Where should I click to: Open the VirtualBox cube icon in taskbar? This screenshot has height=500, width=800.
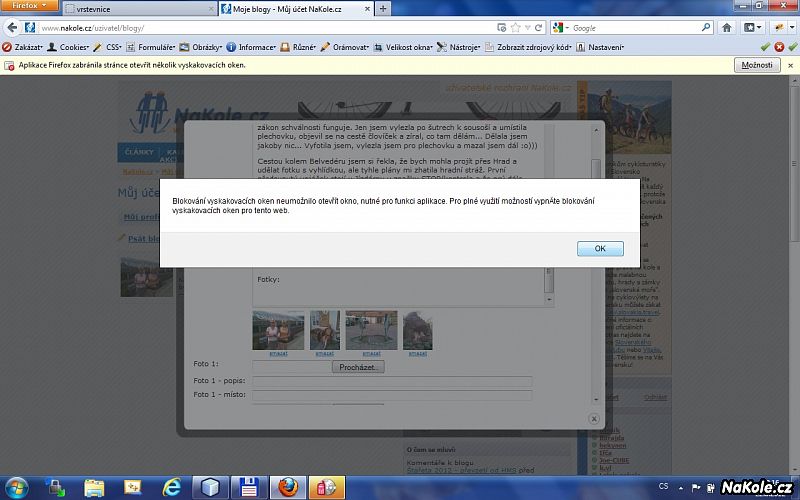[210, 487]
